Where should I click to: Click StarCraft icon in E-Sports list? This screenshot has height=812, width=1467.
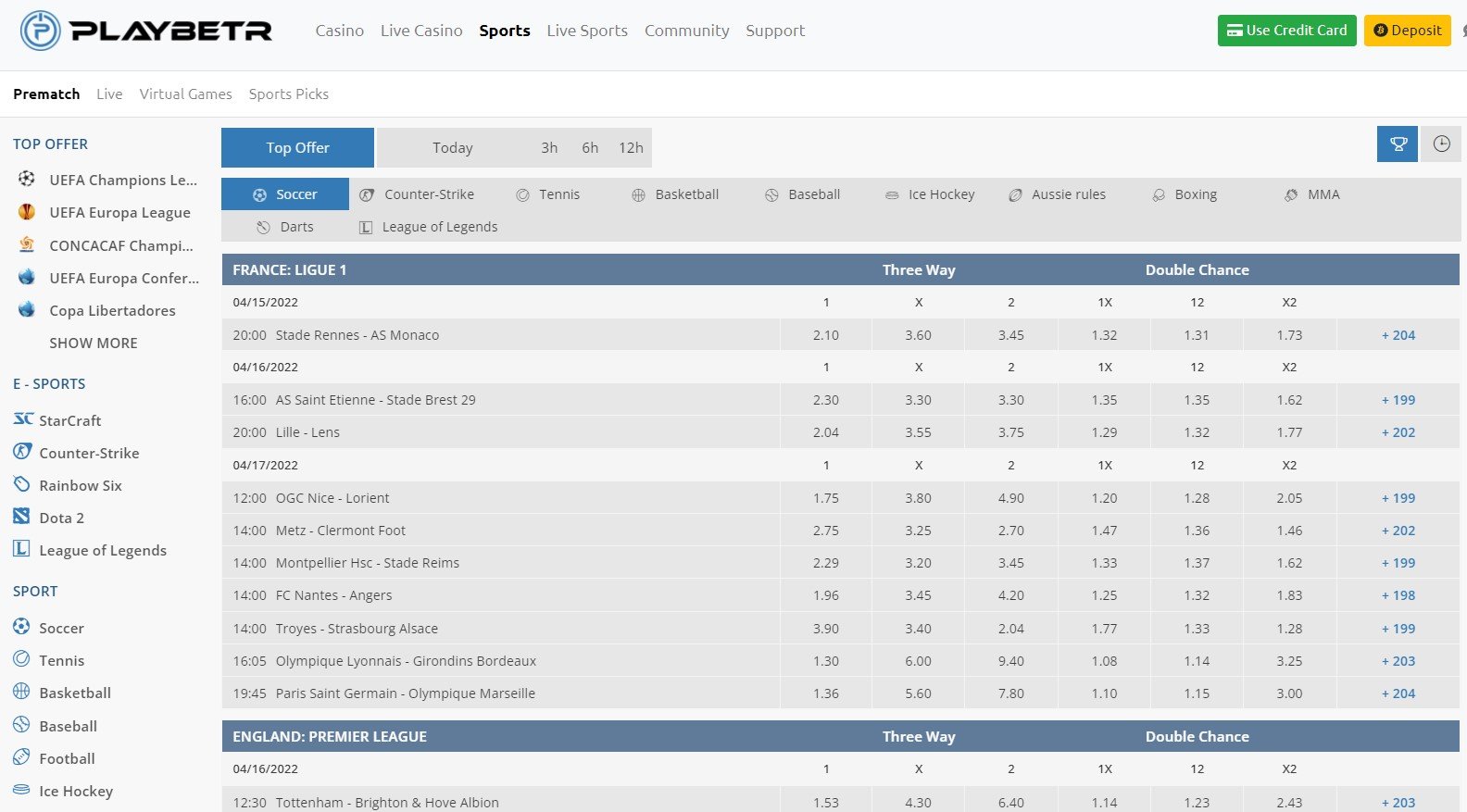pyautogui.click(x=23, y=419)
